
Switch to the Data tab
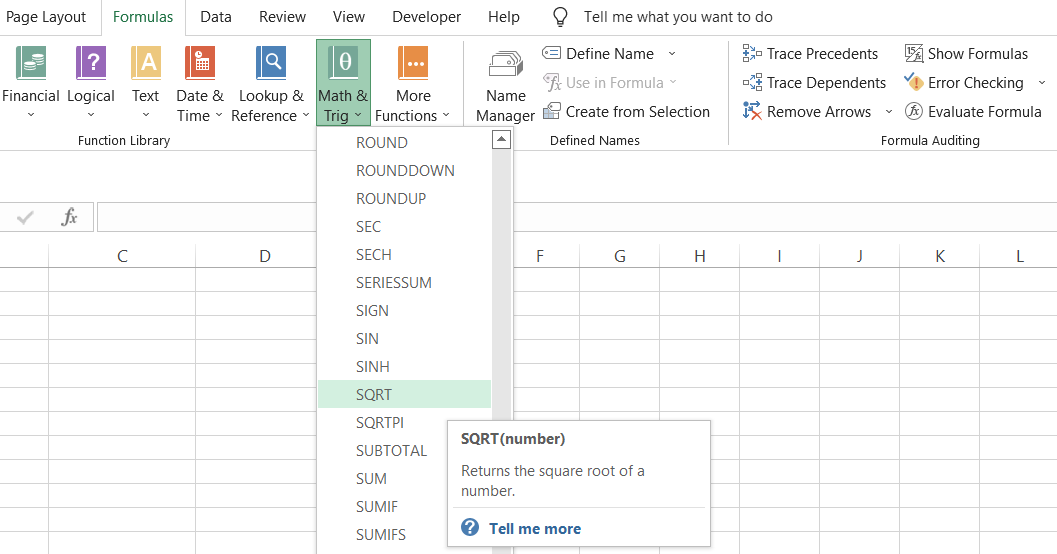(215, 17)
